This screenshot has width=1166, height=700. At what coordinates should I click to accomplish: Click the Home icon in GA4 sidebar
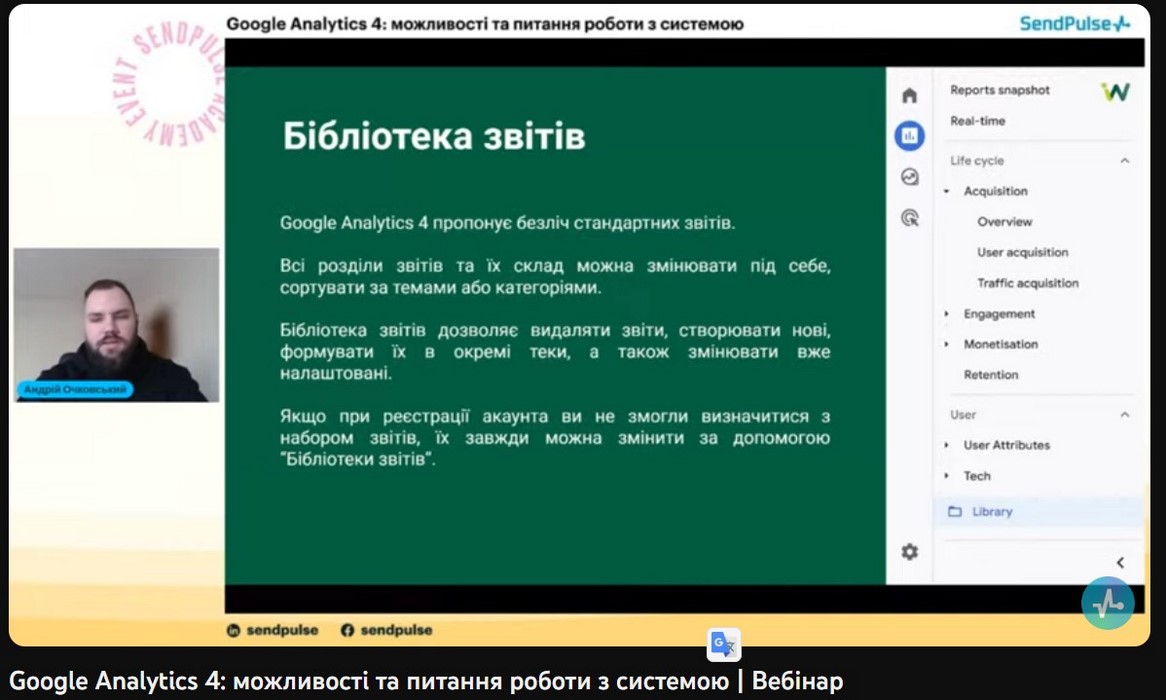coord(909,95)
